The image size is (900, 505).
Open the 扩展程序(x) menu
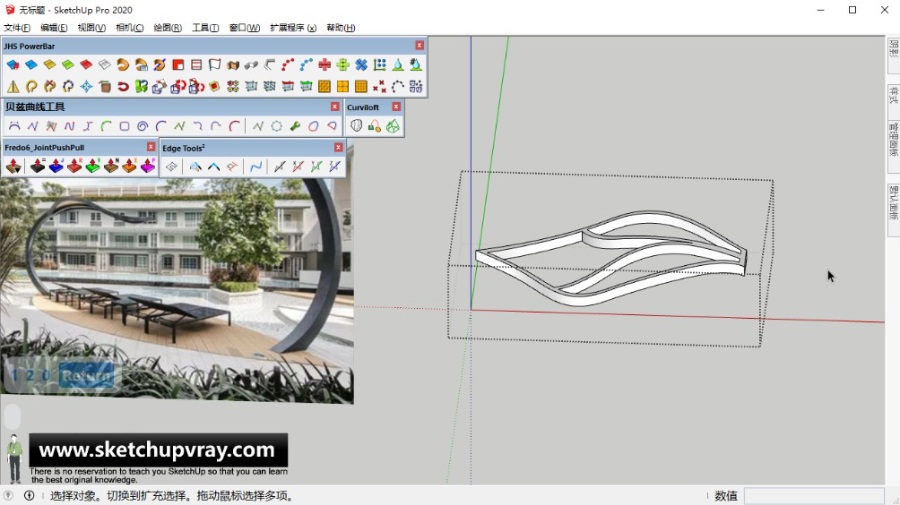293,28
